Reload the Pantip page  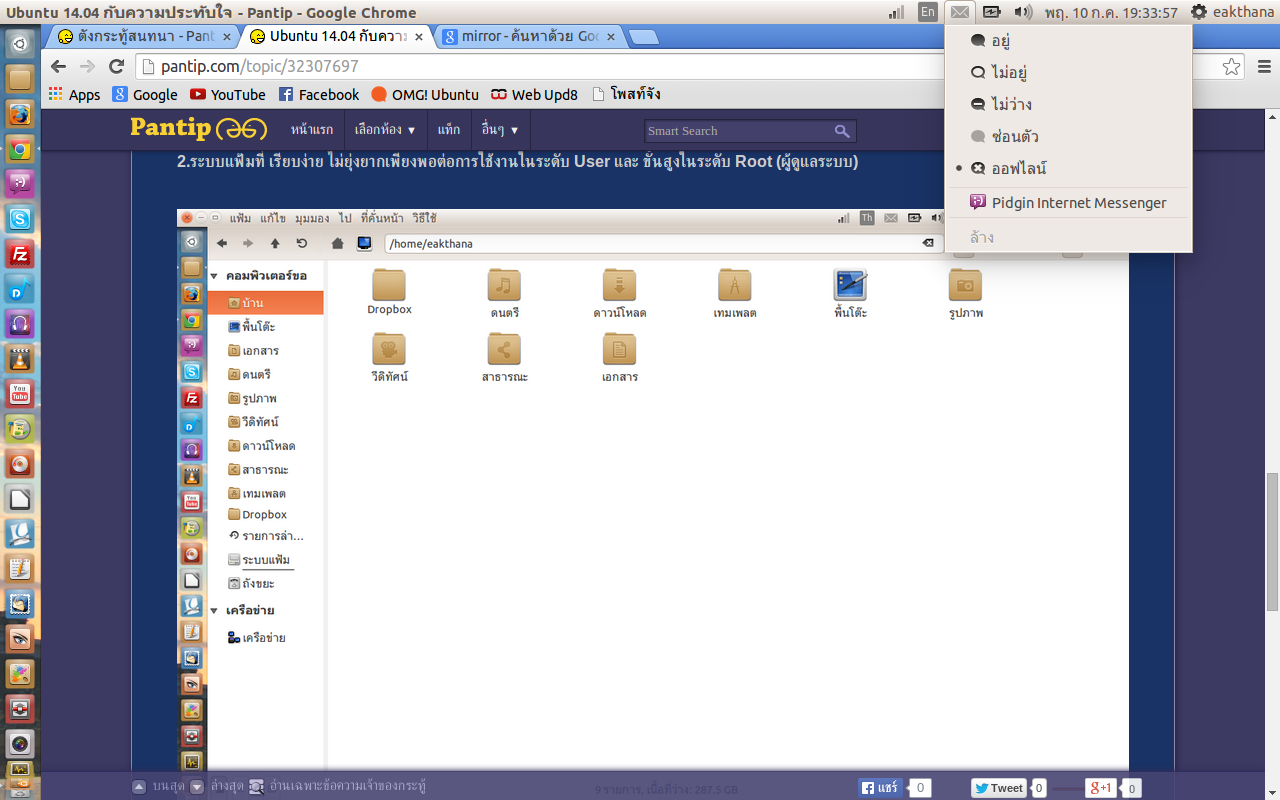point(116,67)
